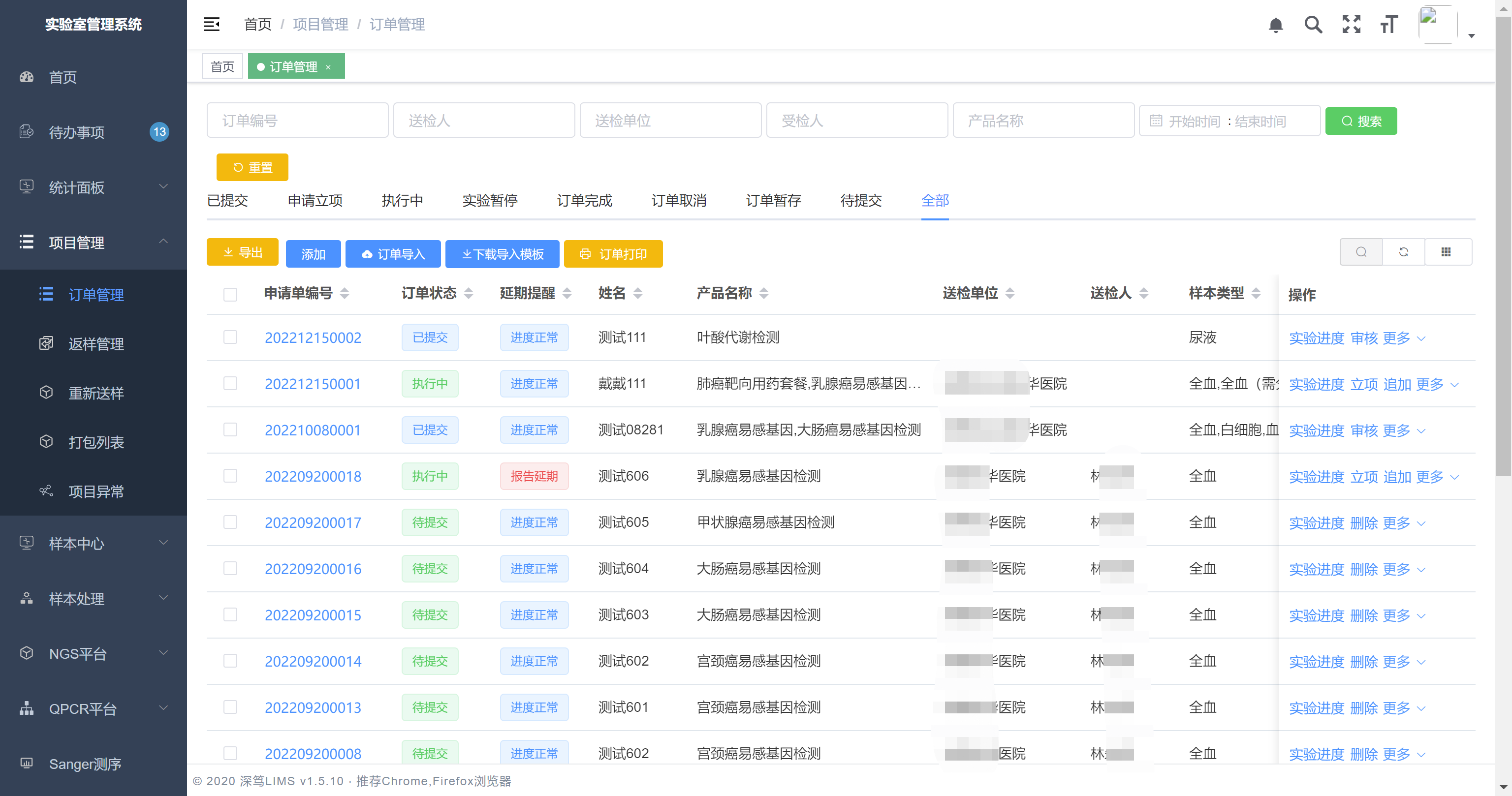This screenshot has width=1512, height=796.
Task: Check the row for order 202209200014
Action: (230, 661)
